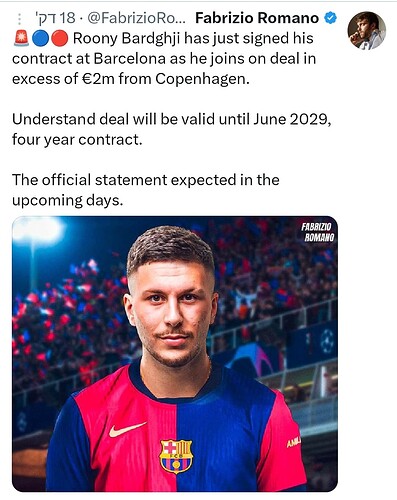Image resolution: width=397 pixels, height=500 pixels.
Task: Click the word "Copenhagen" in the tweet
Action: [x=202, y=79]
